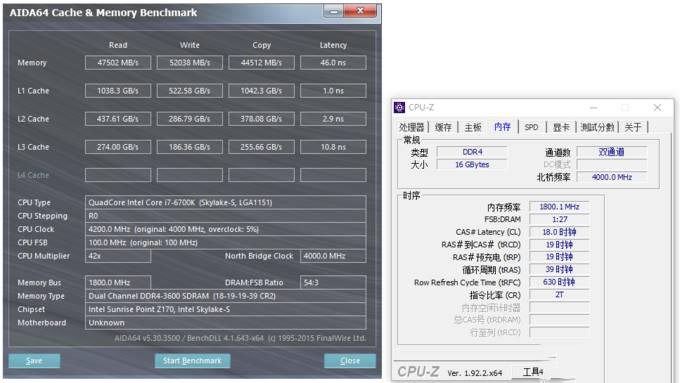The width and height of the screenshot is (680, 383).
Task: Click DRAM:FSB Ratio value 54:3
Action: 333,282
